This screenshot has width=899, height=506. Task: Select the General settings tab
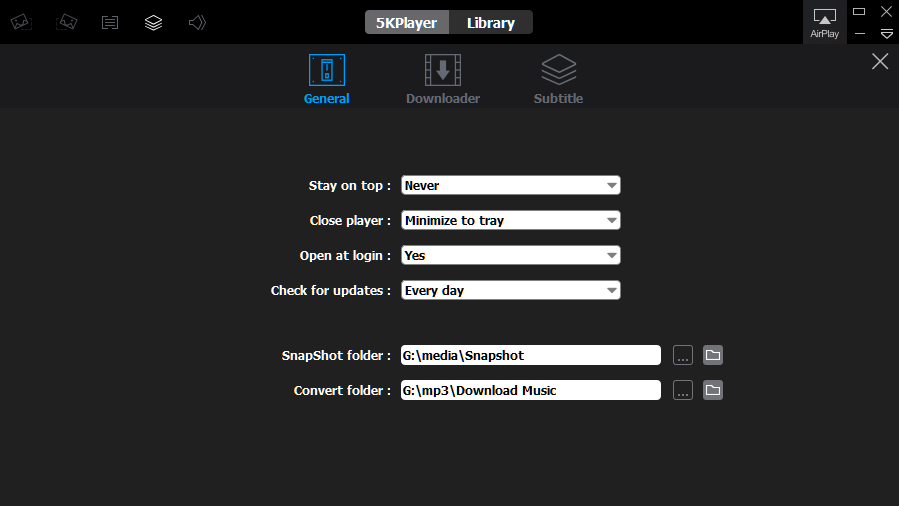click(326, 79)
